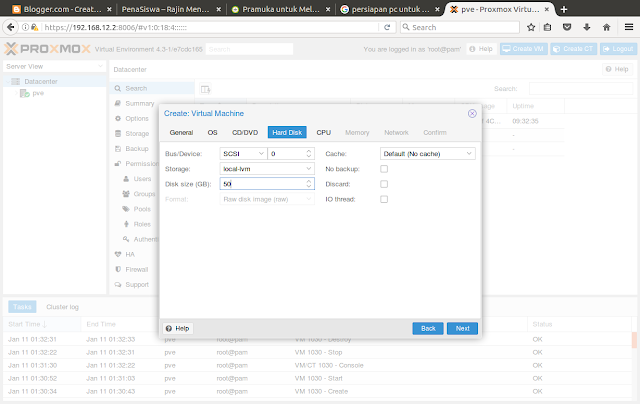Click the Create CT button

[x=573, y=49]
